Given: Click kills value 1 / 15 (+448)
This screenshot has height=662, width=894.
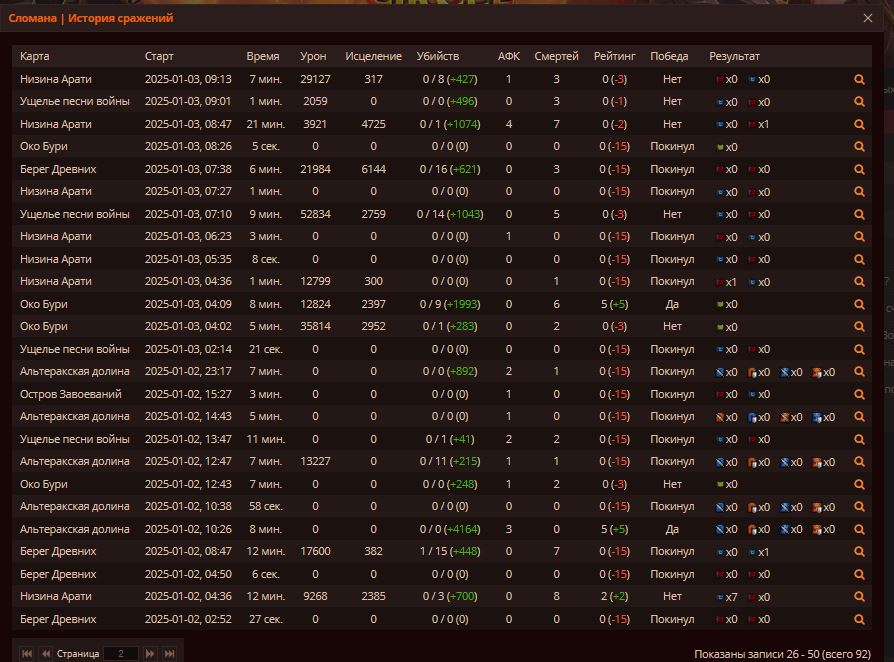Looking at the screenshot, I should (450, 552).
